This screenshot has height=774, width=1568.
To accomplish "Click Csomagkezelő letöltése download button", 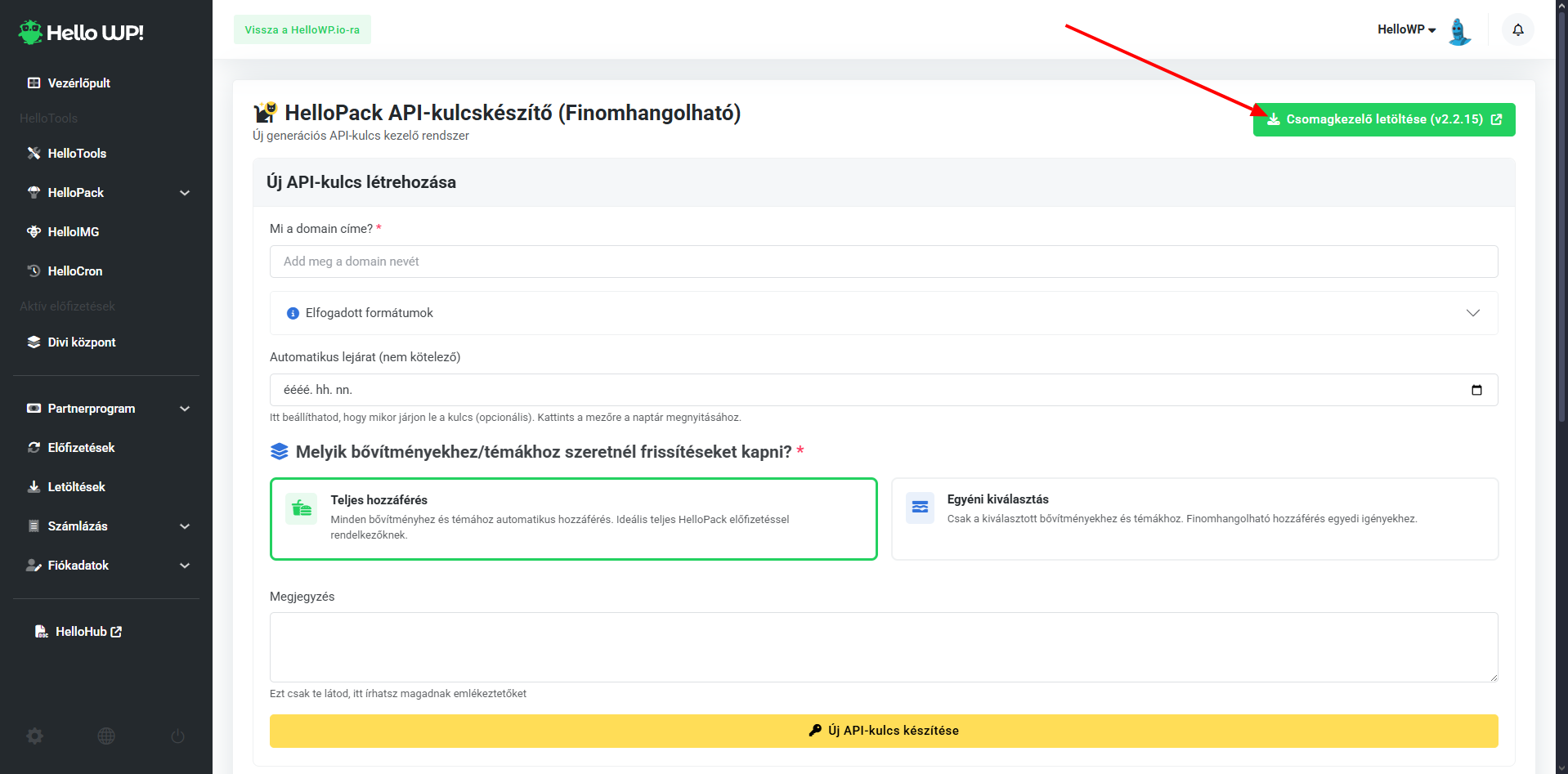I will pyautogui.click(x=1383, y=119).
